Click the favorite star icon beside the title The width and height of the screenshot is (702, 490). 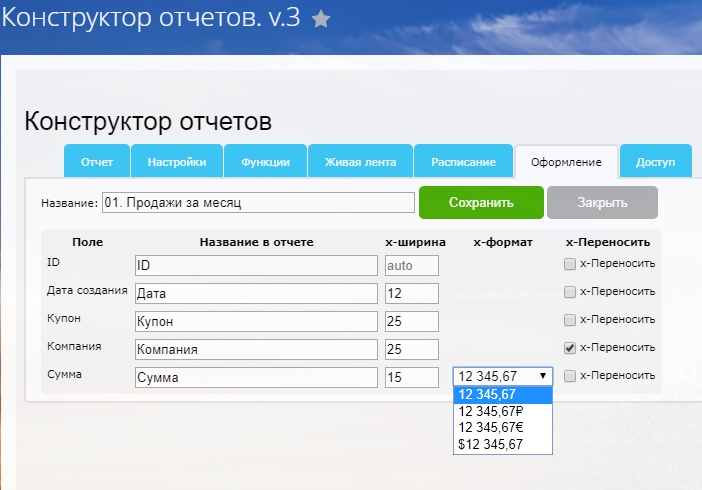click(x=321, y=20)
